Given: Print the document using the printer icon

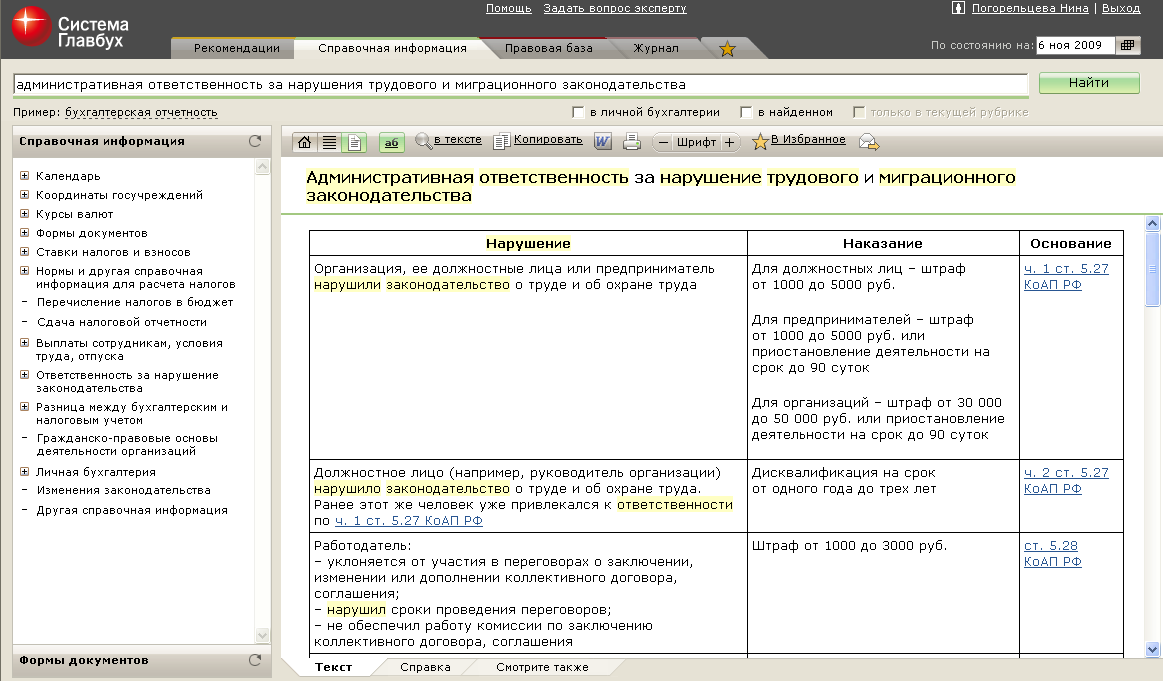Looking at the screenshot, I should coord(631,142).
